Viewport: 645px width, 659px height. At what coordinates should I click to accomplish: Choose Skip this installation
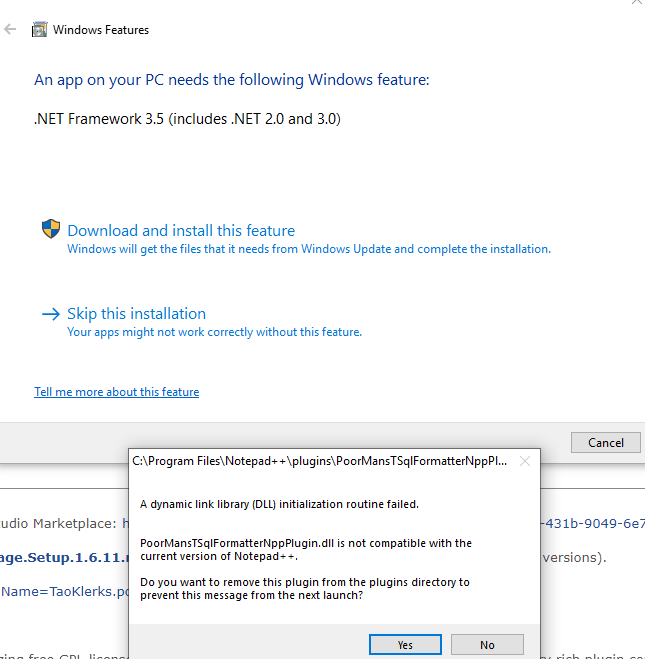[137, 314]
